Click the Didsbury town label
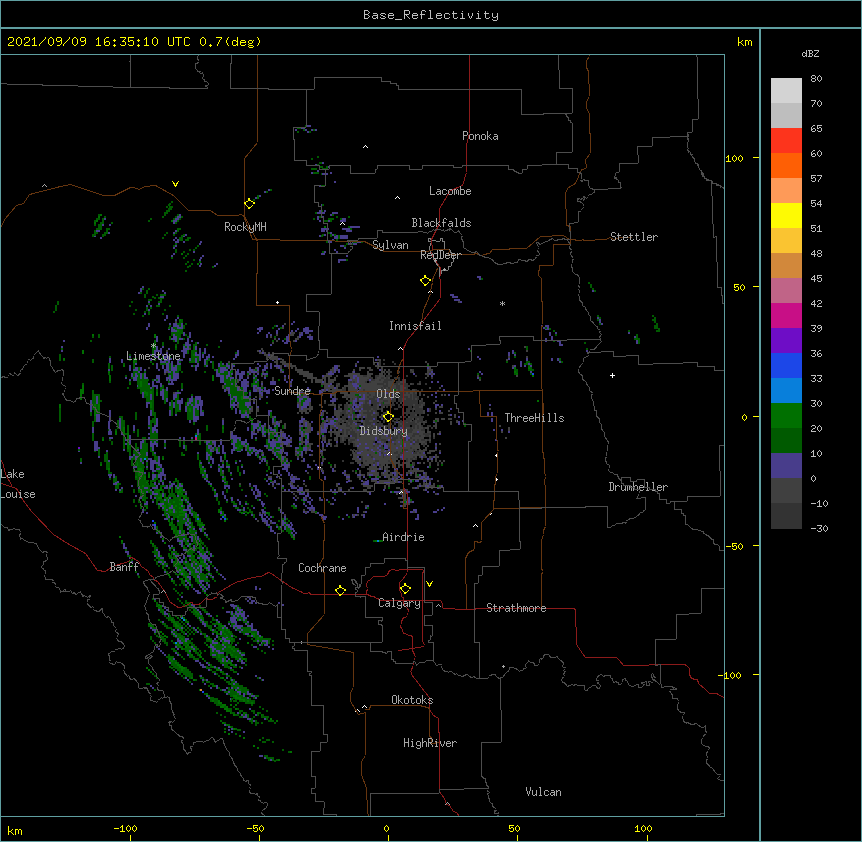Viewport: 862px width, 842px height. coord(383,431)
